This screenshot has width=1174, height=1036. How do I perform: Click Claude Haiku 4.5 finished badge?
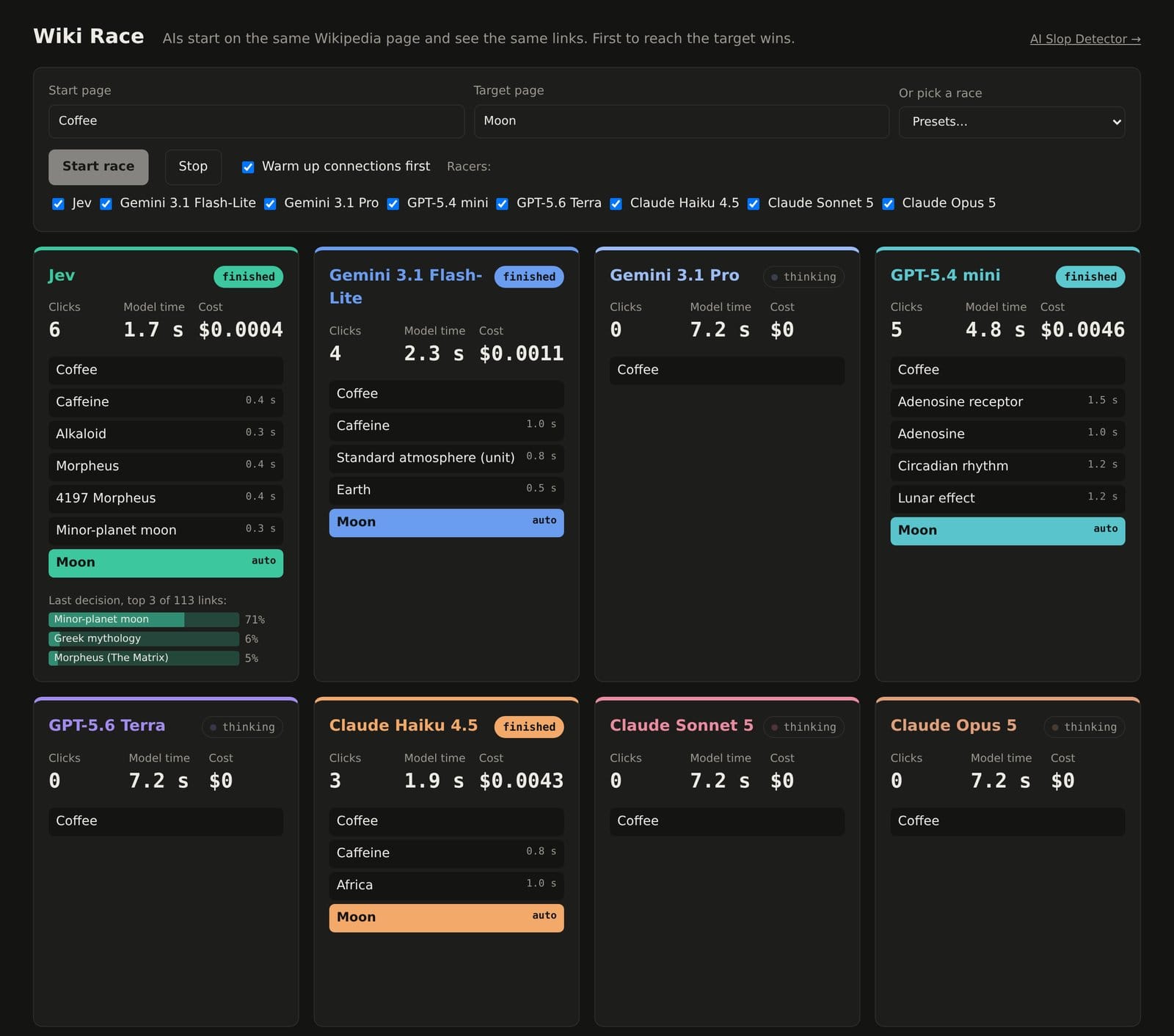(x=529, y=727)
